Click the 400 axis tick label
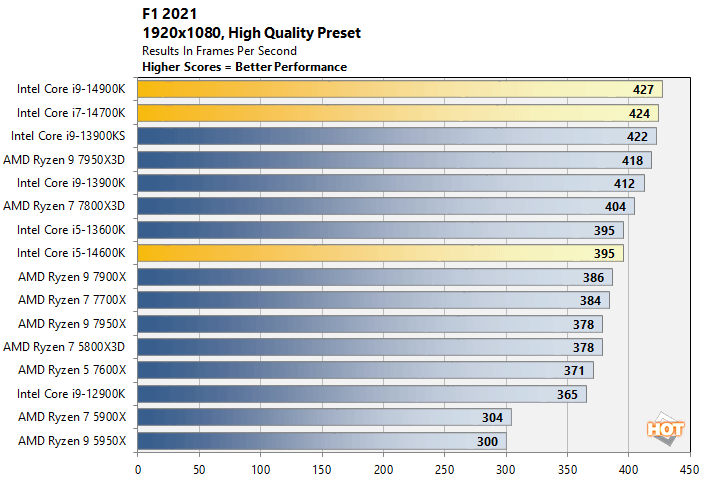This screenshot has height=481, width=708. pyautogui.click(x=629, y=470)
